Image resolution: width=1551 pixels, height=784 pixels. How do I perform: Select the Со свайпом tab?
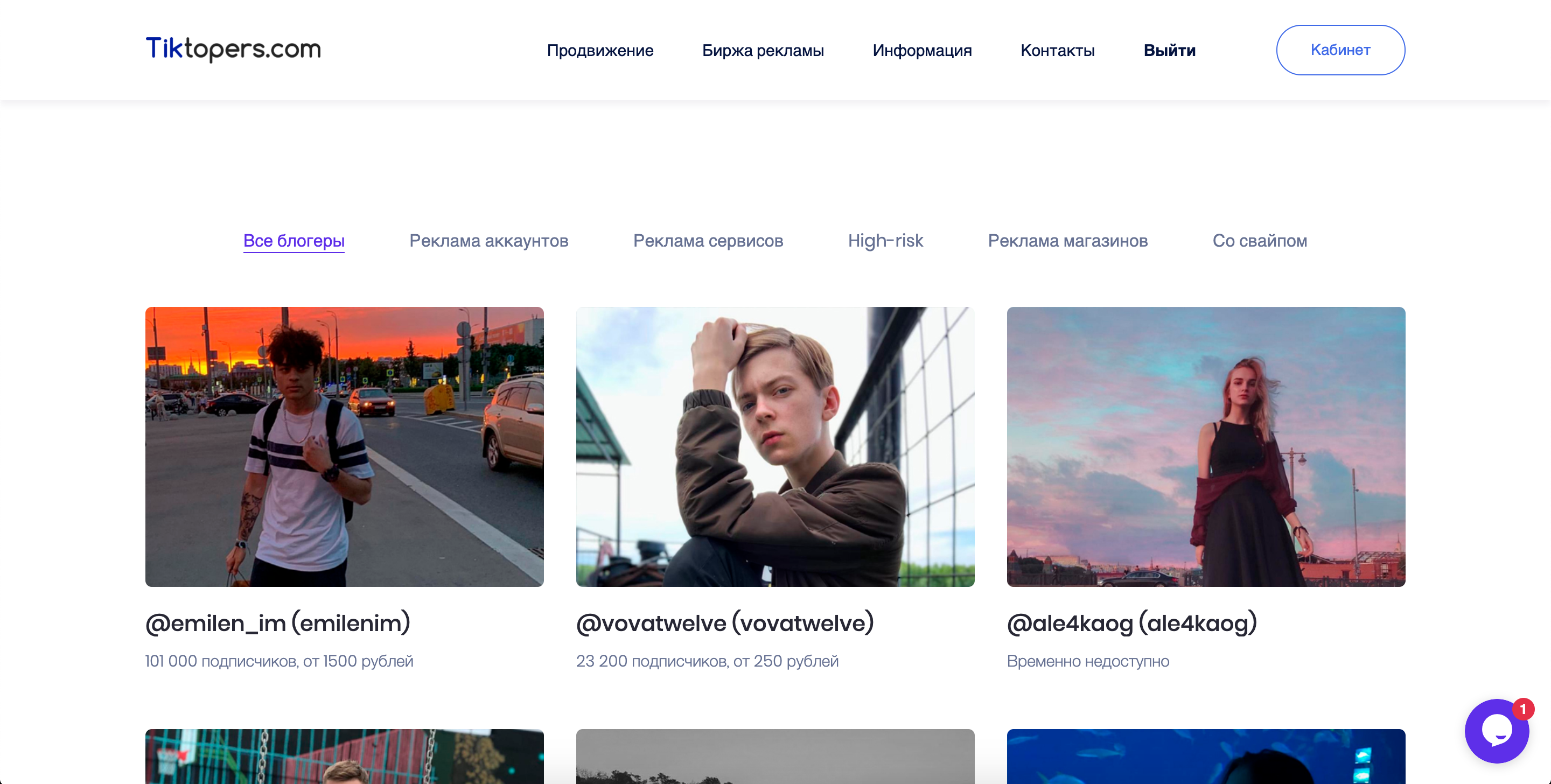[1260, 241]
